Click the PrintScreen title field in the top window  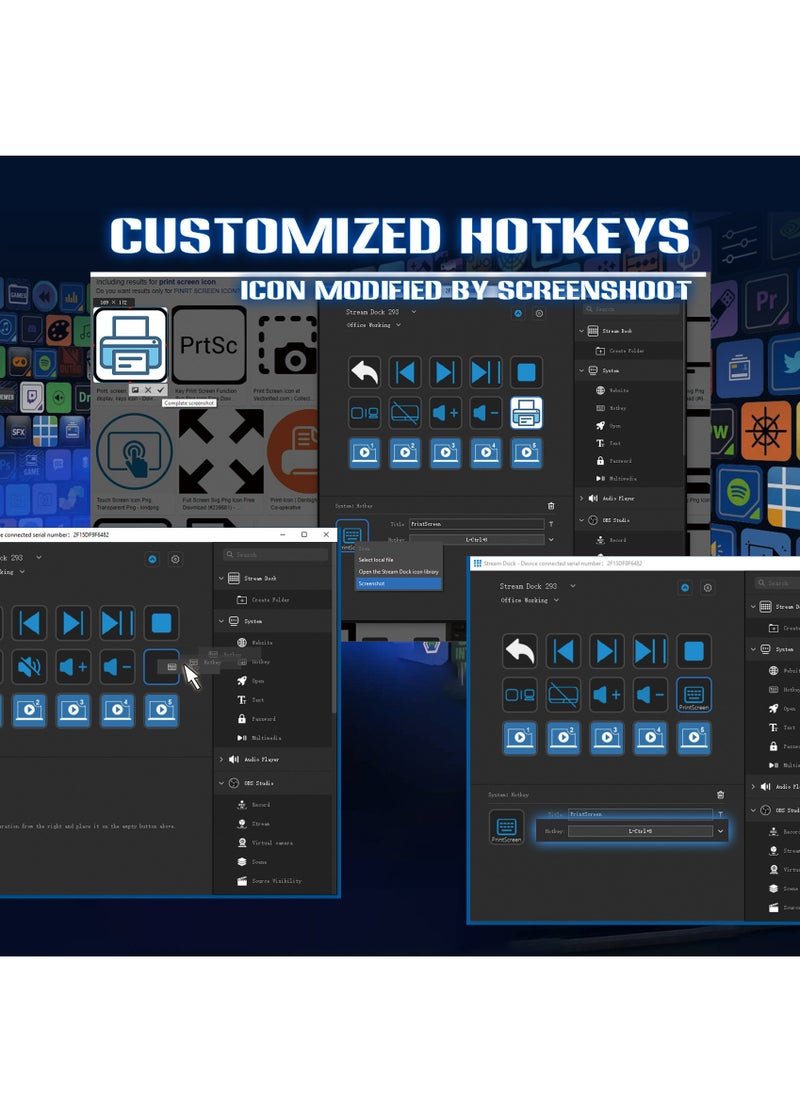click(476, 524)
